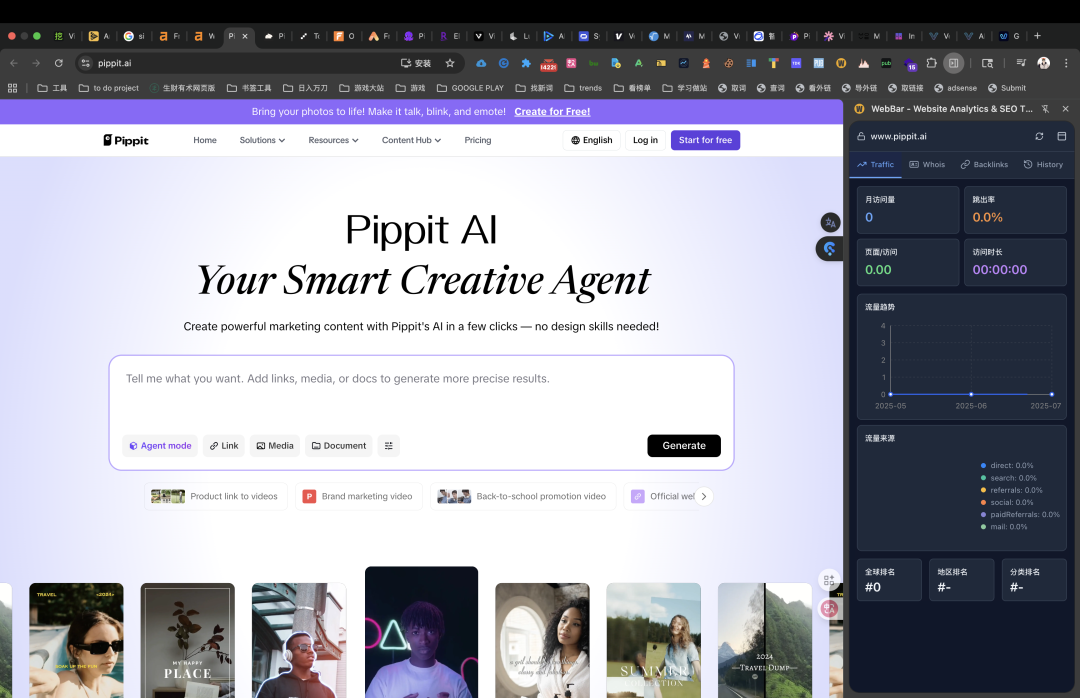
Task: Click the Submit bookmark
Action: pos(1007,88)
